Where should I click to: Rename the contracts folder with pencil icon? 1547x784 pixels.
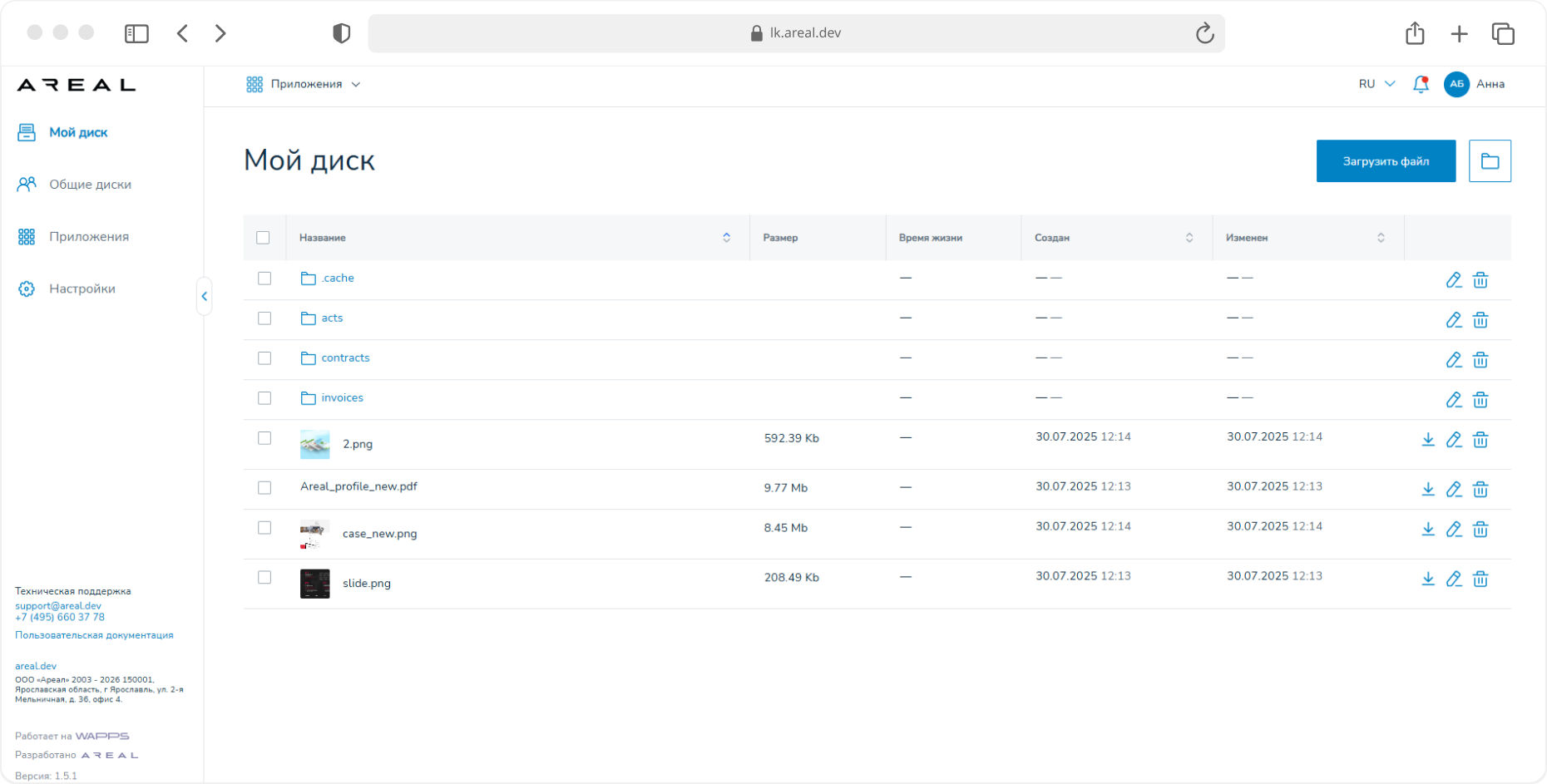pyautogui.click(x=1454, y=360)
